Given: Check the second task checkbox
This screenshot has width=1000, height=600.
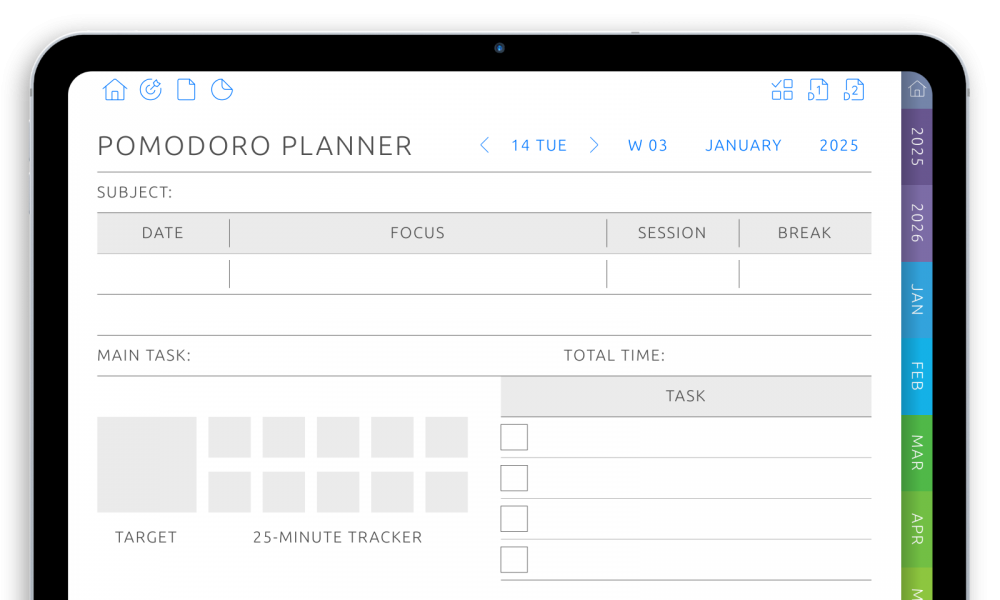Looking at the screenshot, I should [514, 478].
